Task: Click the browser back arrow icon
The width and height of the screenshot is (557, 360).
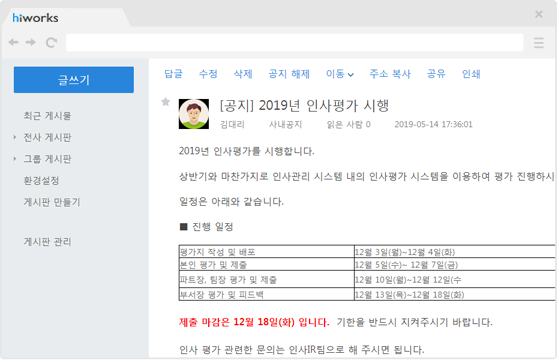Action: click(x=13, y=42)
